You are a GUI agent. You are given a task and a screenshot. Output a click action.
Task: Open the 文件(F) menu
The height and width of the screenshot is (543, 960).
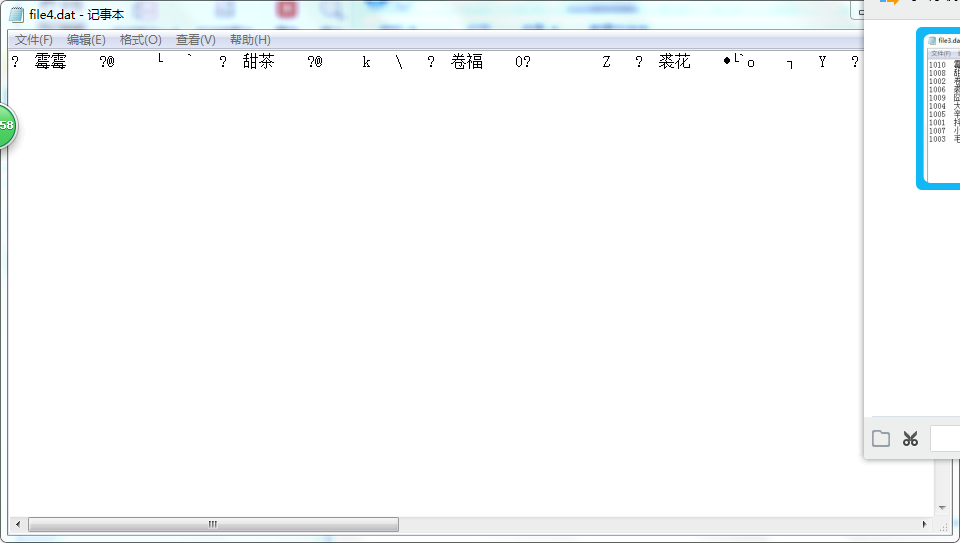point(34,40)
